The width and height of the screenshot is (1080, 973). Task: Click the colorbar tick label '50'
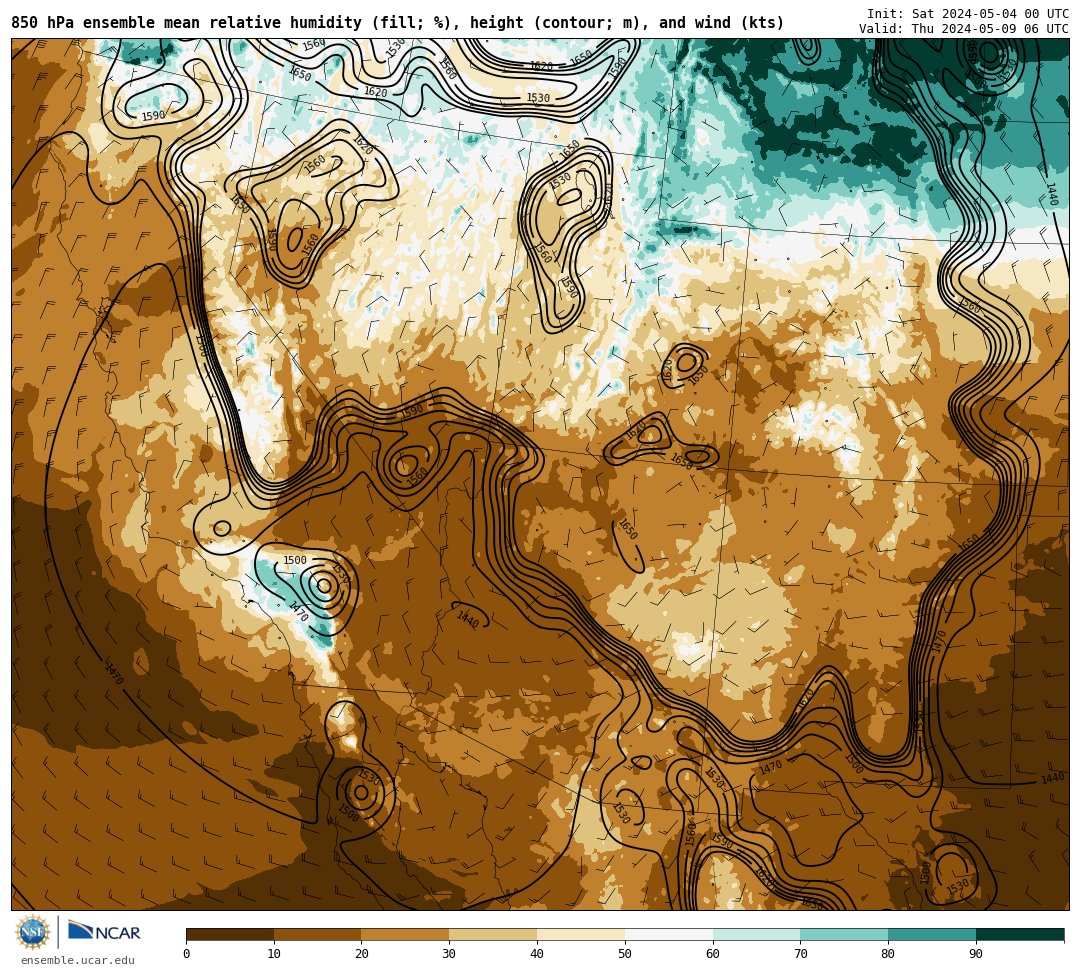point(625,954)
